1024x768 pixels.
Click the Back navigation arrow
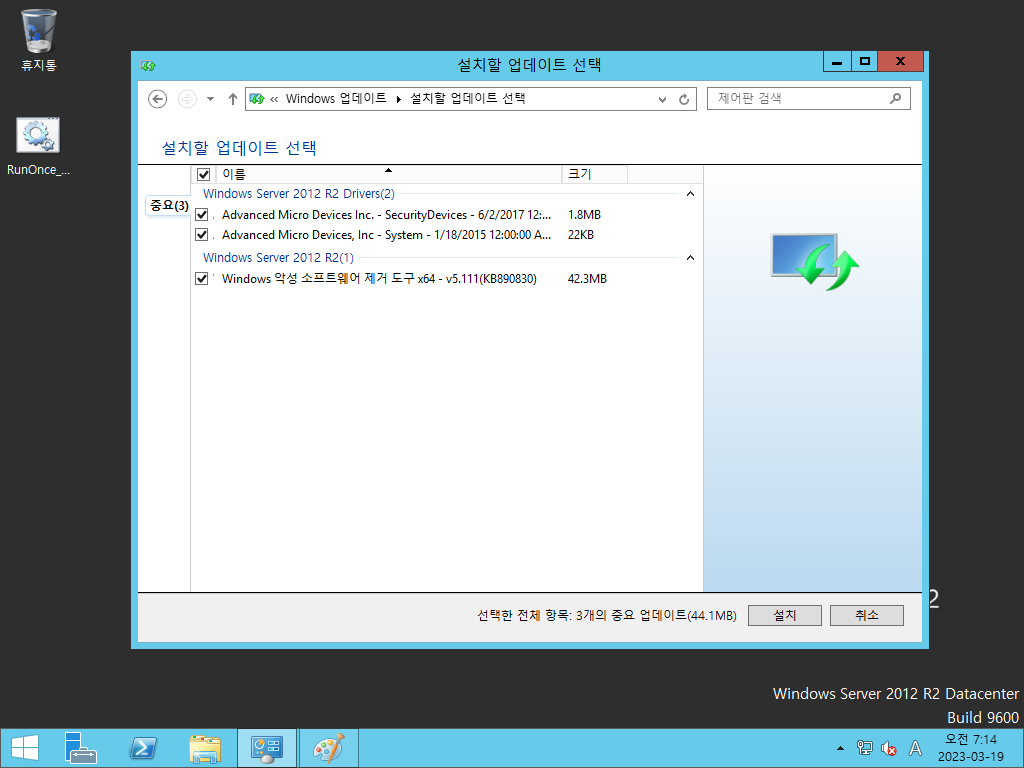157,99
